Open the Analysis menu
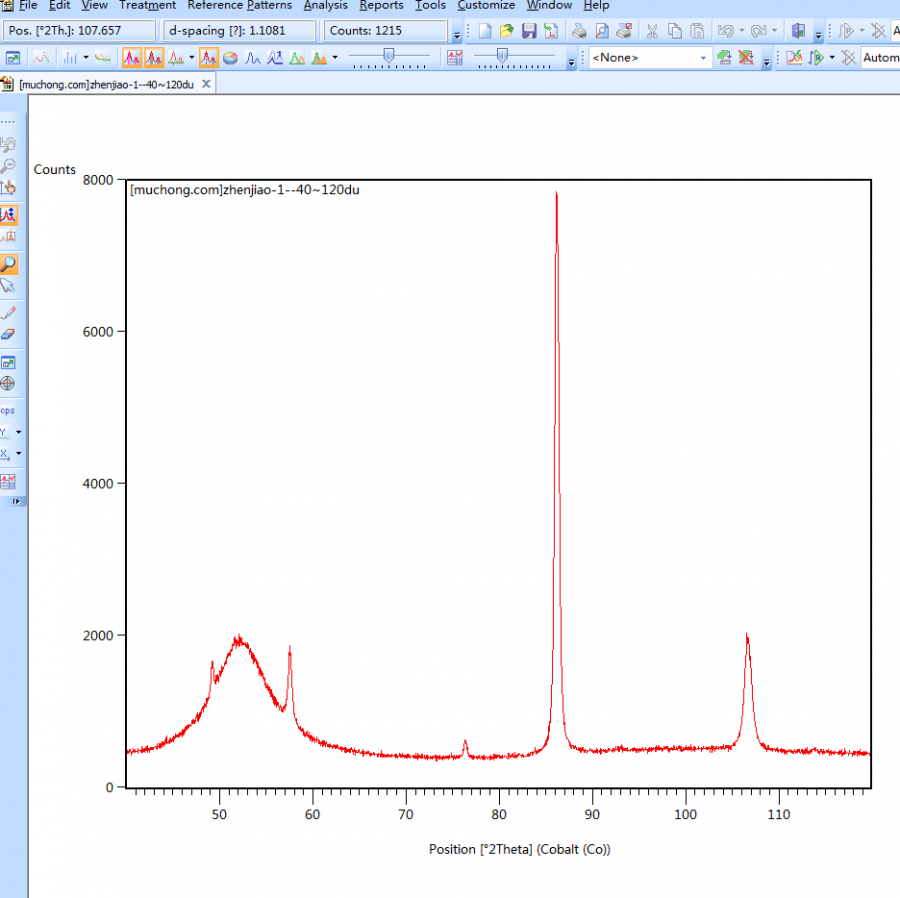 click(x=325, y=5)
